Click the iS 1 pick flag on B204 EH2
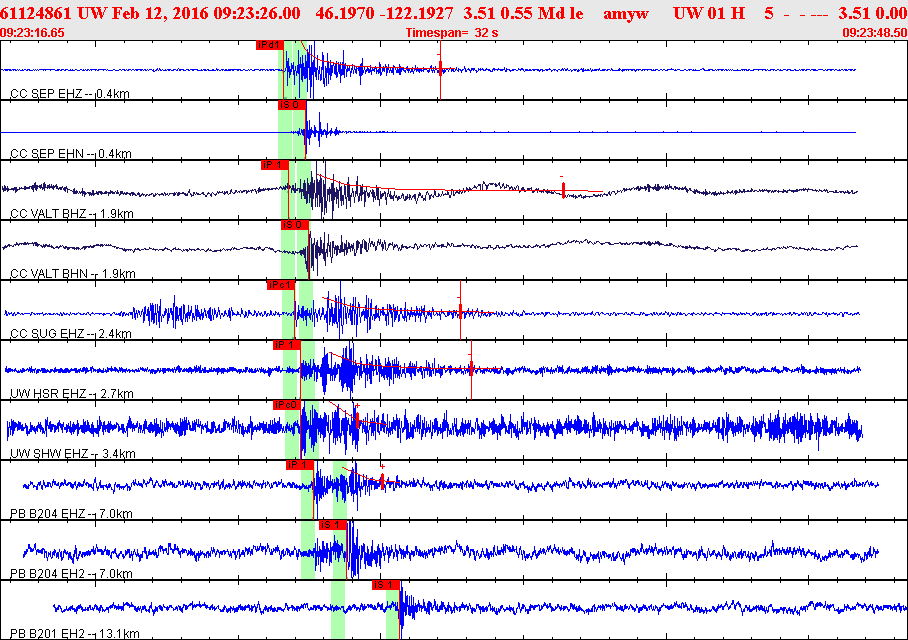The width and height of the screenshot is (908, 640). 333,525
